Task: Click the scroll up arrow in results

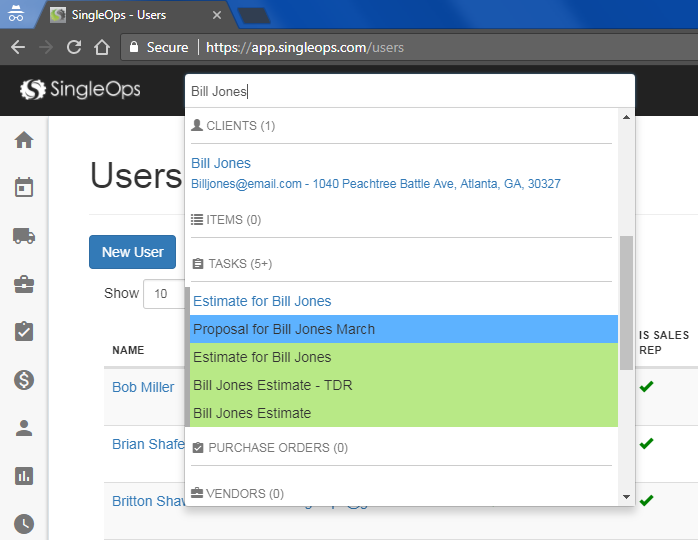Action: pyautogui.click(x=626, y=117)
